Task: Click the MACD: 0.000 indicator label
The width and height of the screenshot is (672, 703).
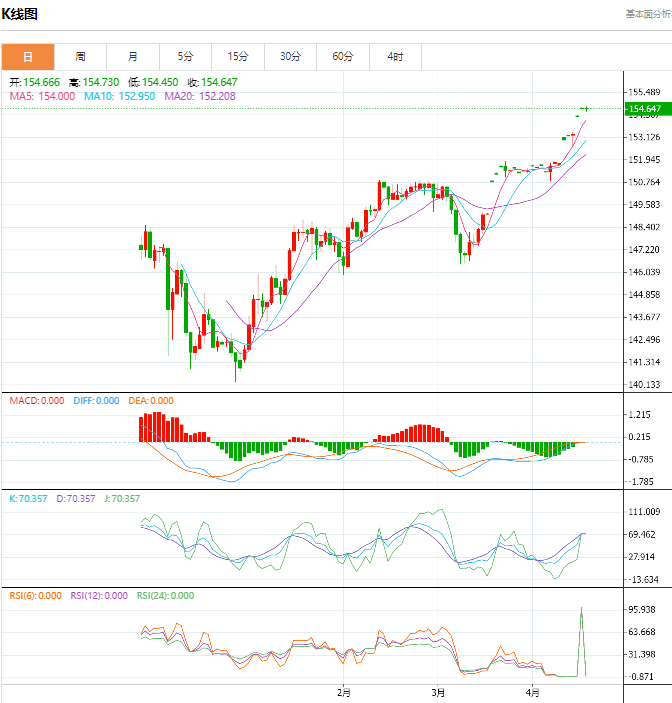Action: coord(37,401)
